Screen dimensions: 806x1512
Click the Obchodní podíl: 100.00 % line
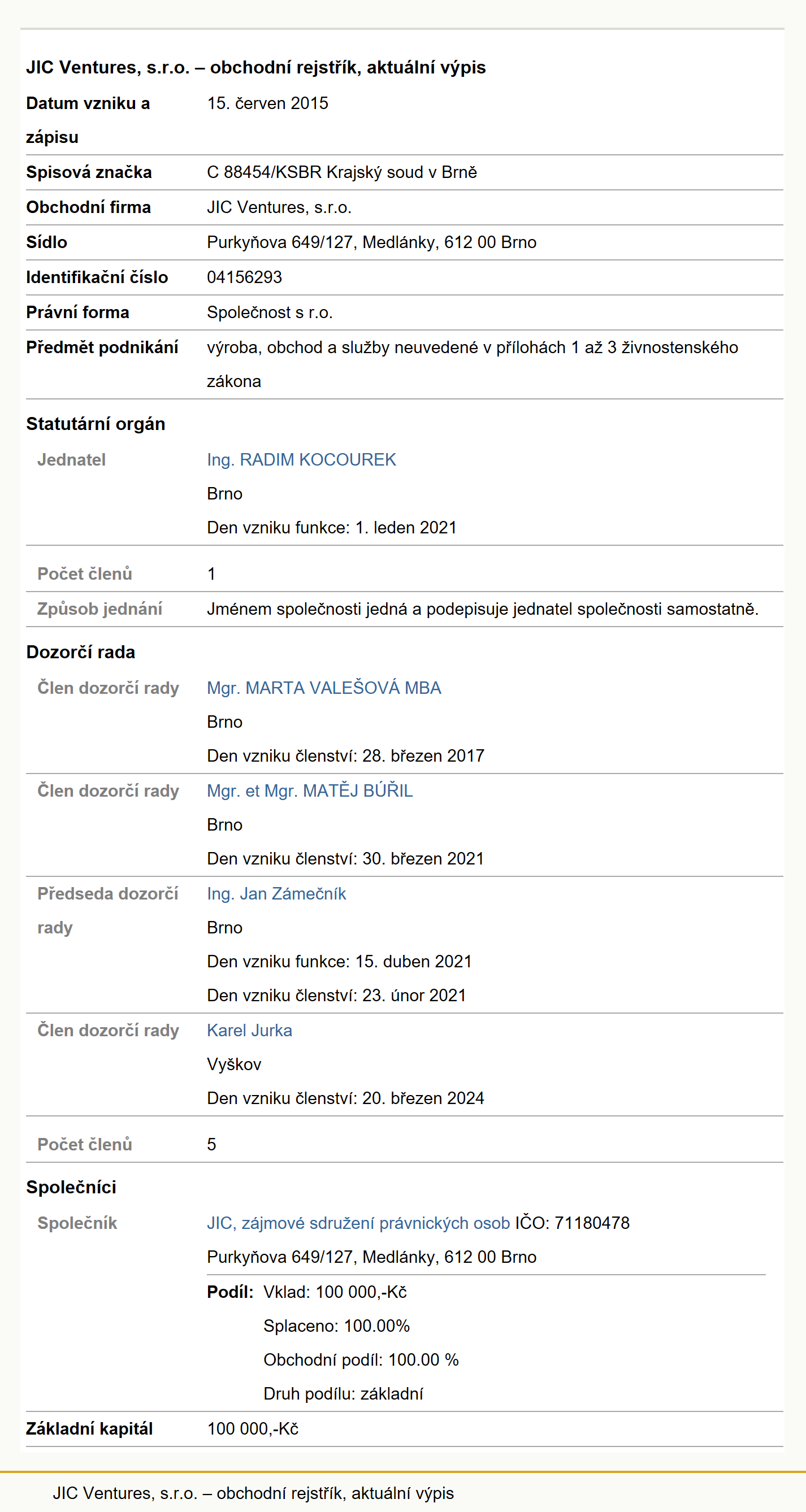pos(361,1359)
